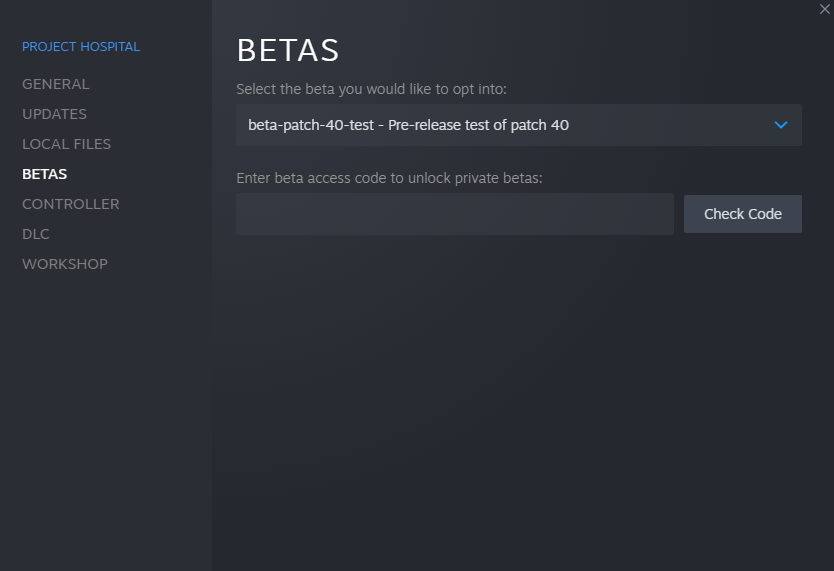Navigate to the WORKSHOP section

[x=65, y=264]
